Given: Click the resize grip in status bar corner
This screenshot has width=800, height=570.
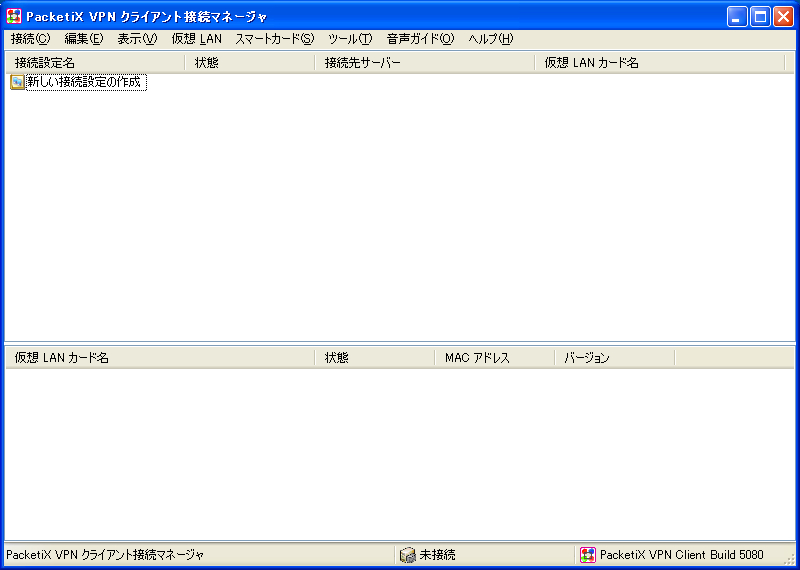Looking at the screenshot, I should [788, 558].
